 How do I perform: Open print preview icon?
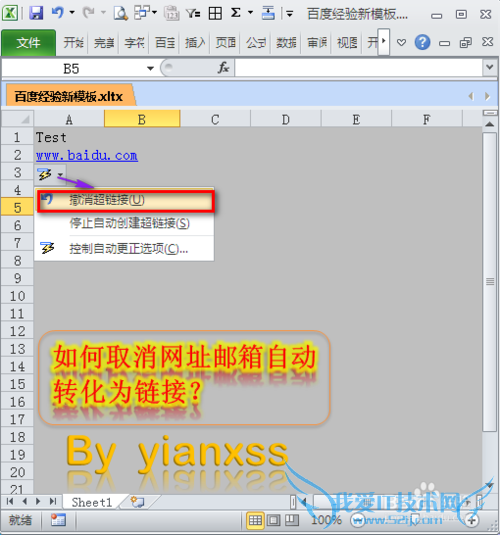pos(120,13)
